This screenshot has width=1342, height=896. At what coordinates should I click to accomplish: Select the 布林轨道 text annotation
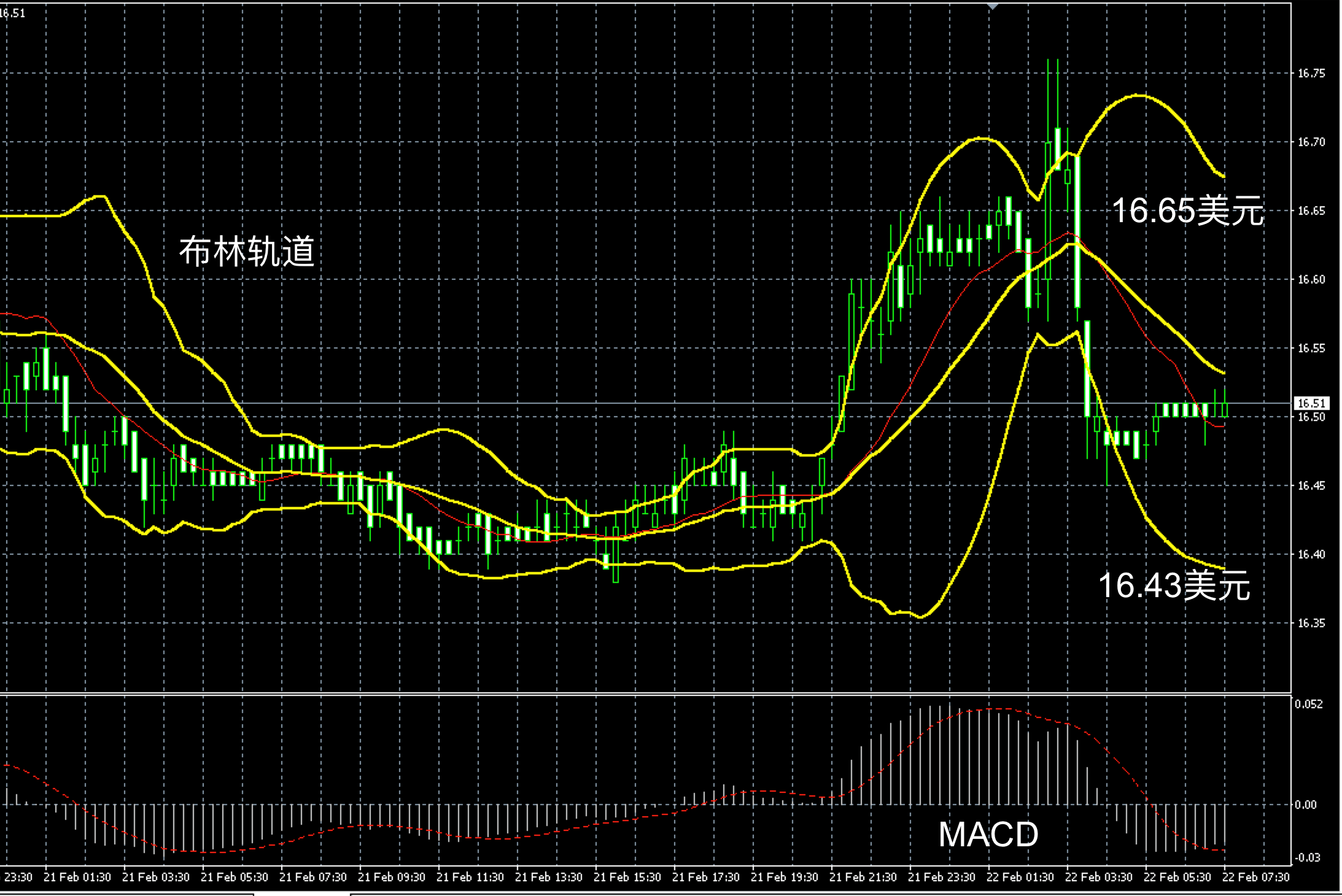247,252
